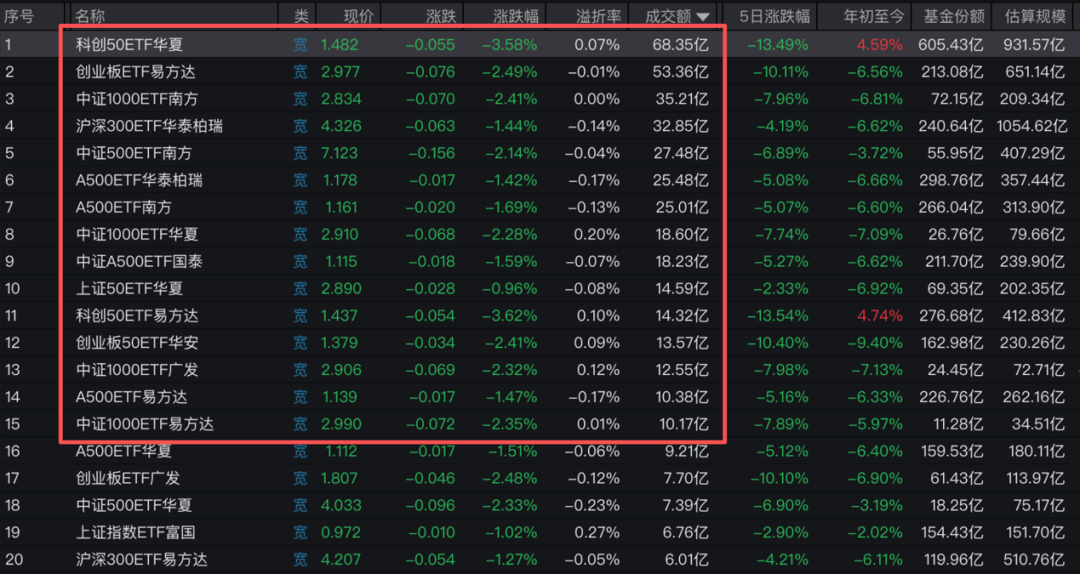Viewport: 1080px width, 574px height.
Task: Click price 1.482 in first row
Action: (x=340, y=45)
